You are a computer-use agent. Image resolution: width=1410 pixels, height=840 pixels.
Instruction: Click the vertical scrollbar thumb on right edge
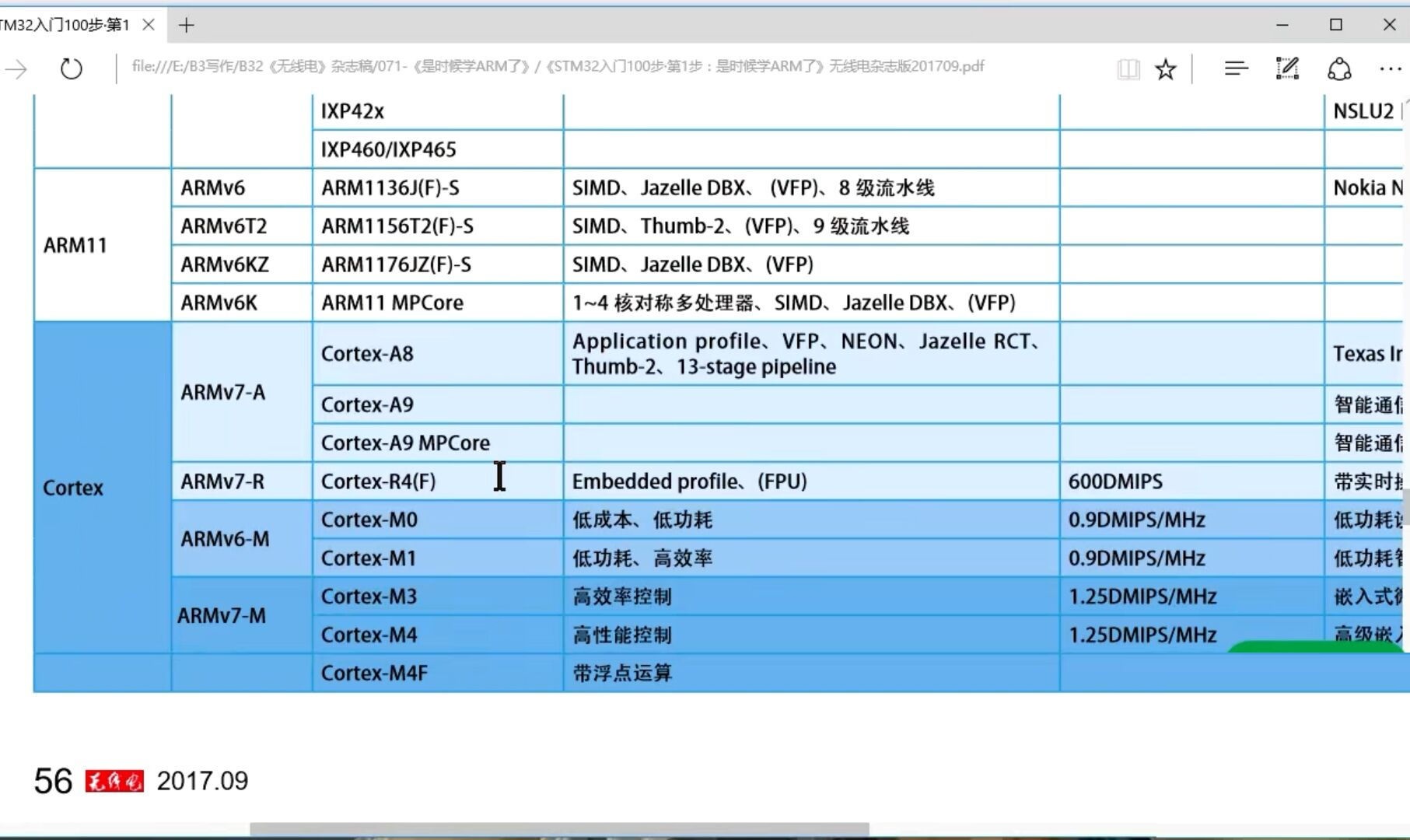pos(1406,506)
